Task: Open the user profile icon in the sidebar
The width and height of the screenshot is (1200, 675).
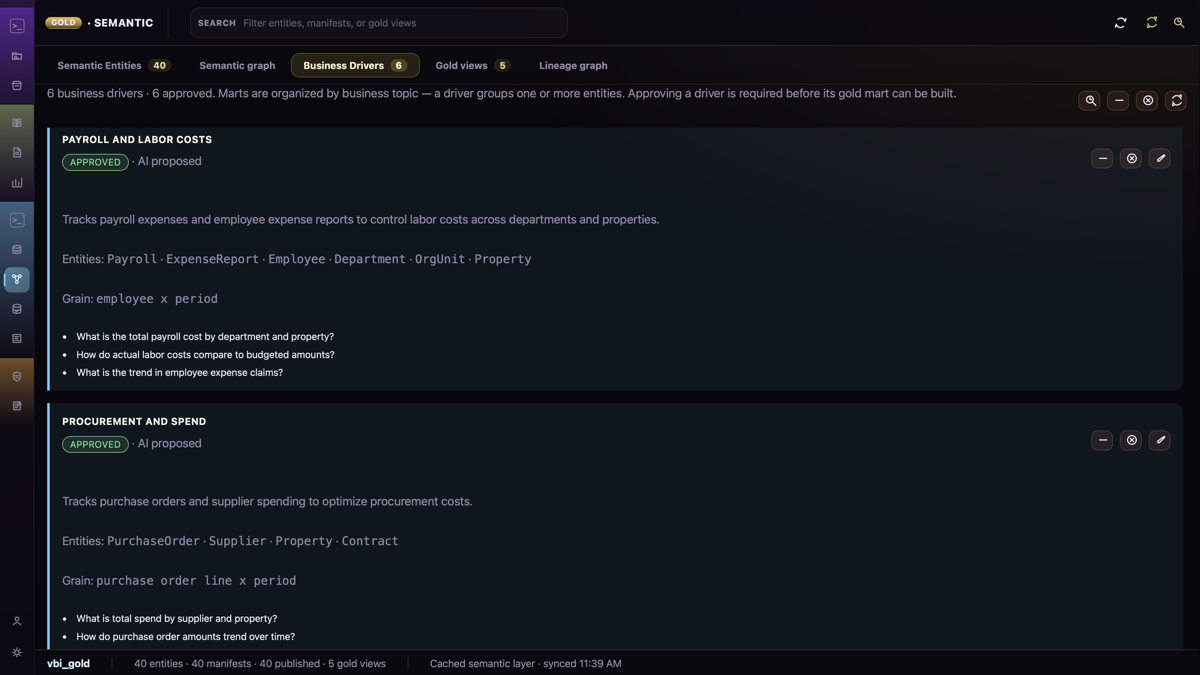Action: point(17,622)
